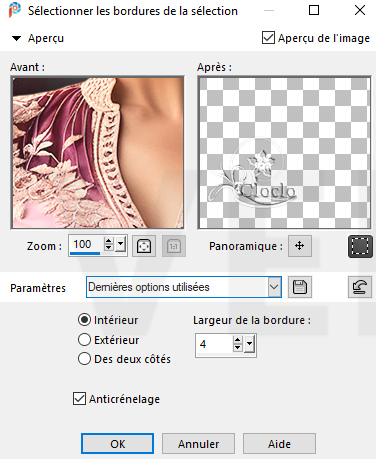376x459 pixels.
Task: Increase border width with up arrow
Action: coord(237,340)
